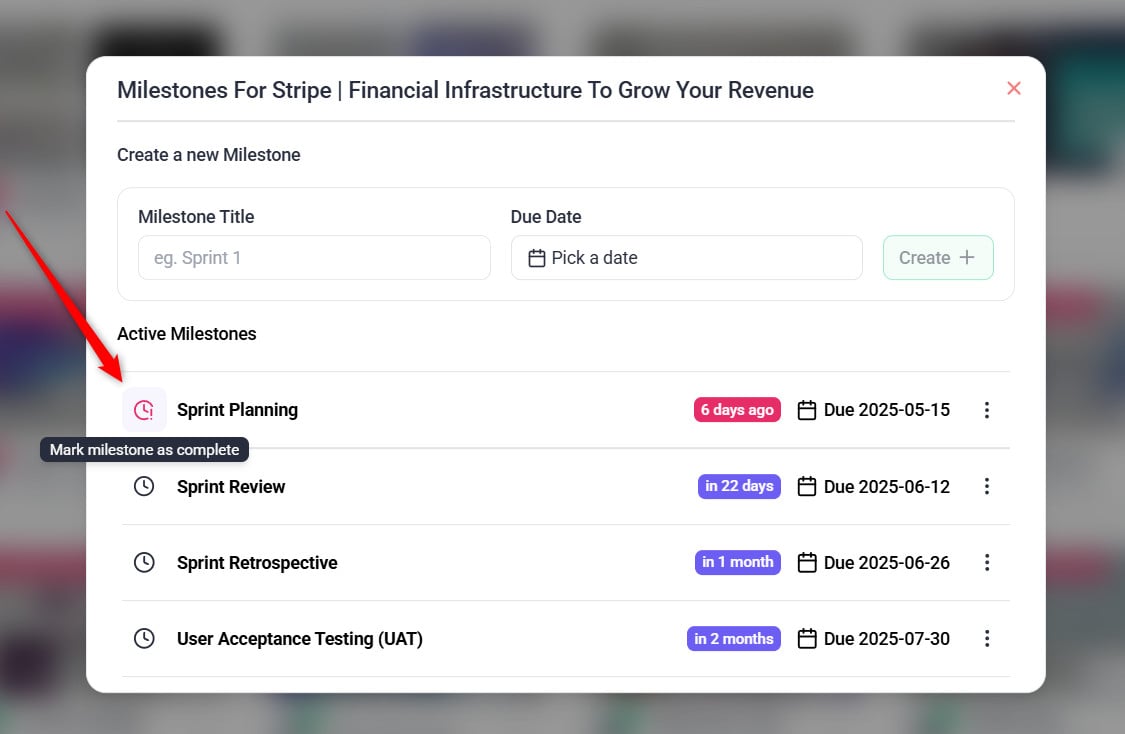The height and width of the screenshot is (734, 1125).
Task: Toggle the Sprint Retrospective clock icon
Action: click(x=144, y=562)
